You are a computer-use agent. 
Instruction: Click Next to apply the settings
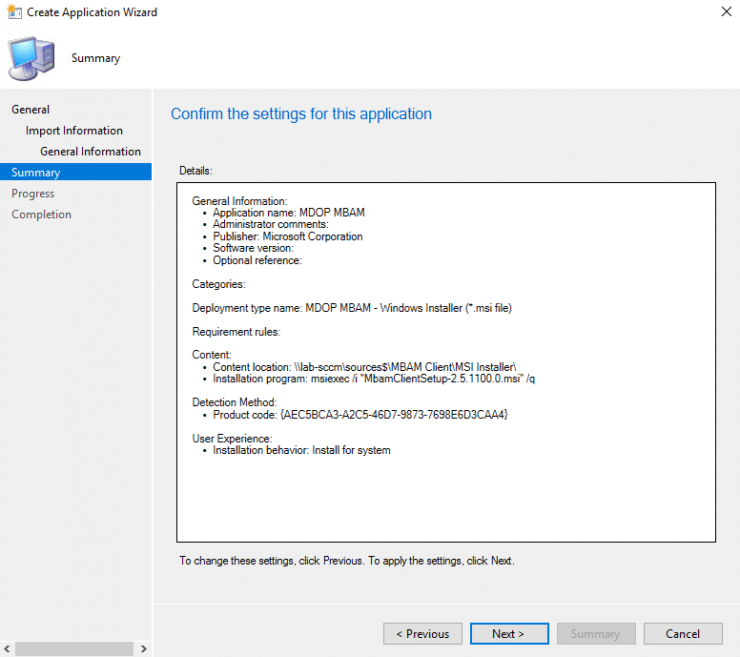pos(508,634)
